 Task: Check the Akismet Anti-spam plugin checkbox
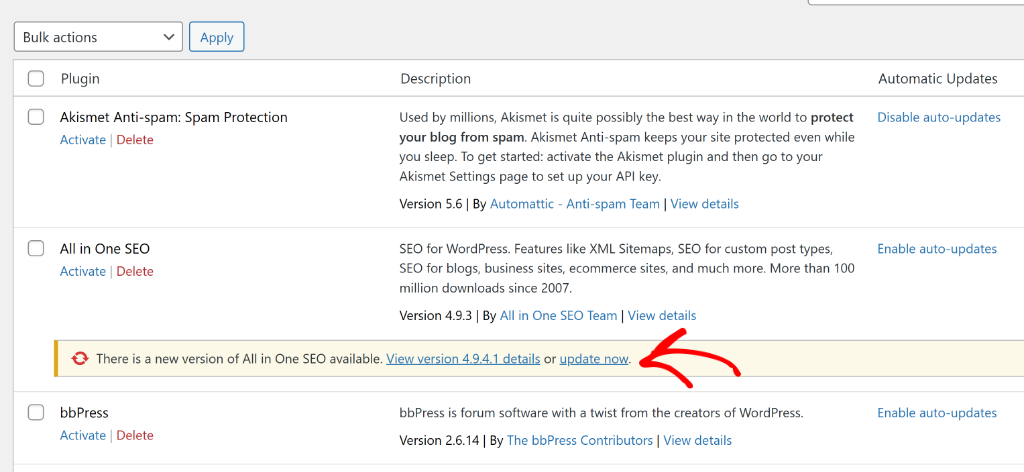tap(36, 118)
